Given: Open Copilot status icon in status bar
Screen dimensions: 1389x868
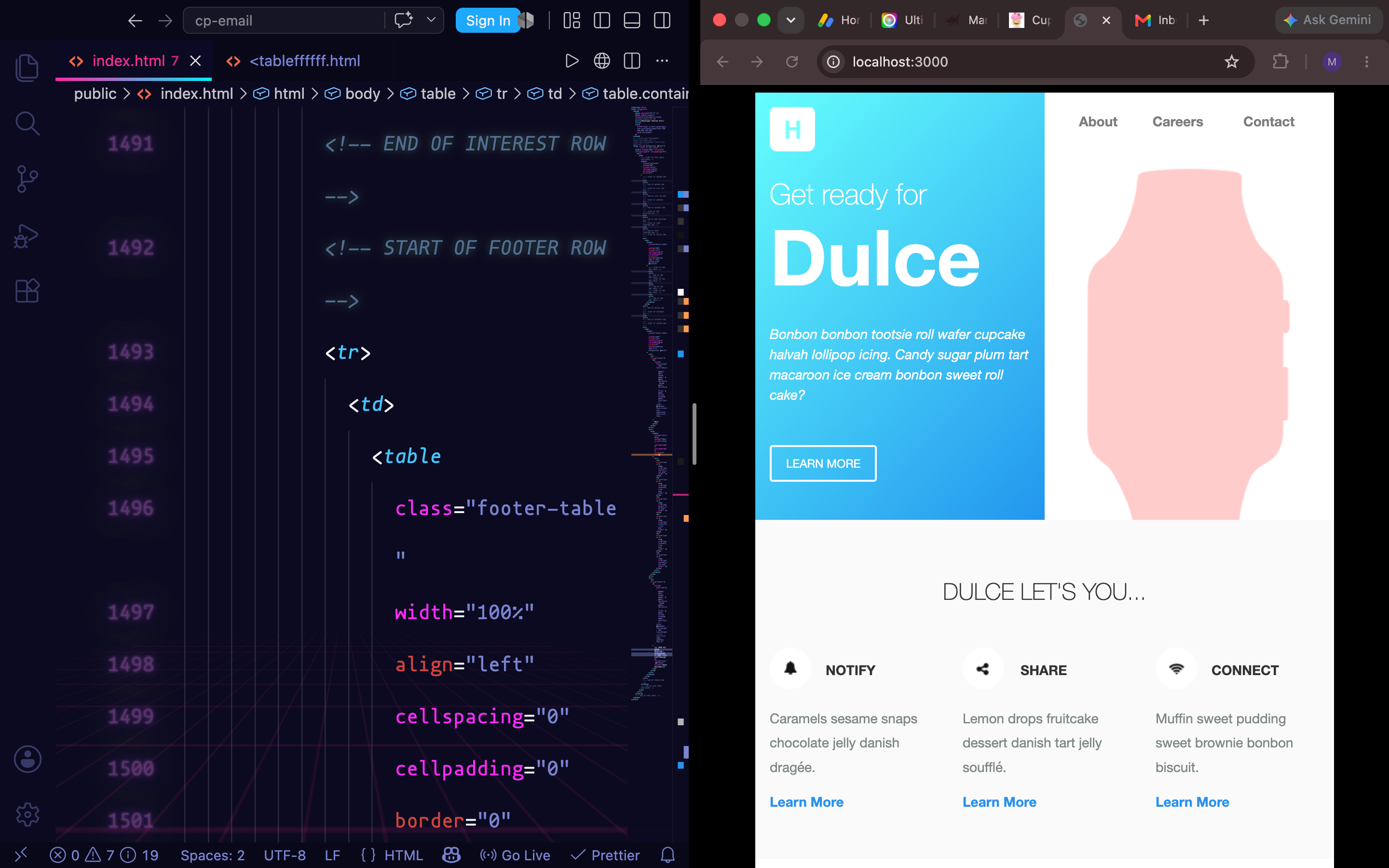Looking at the screenshot, I should [x=451, y=855].
